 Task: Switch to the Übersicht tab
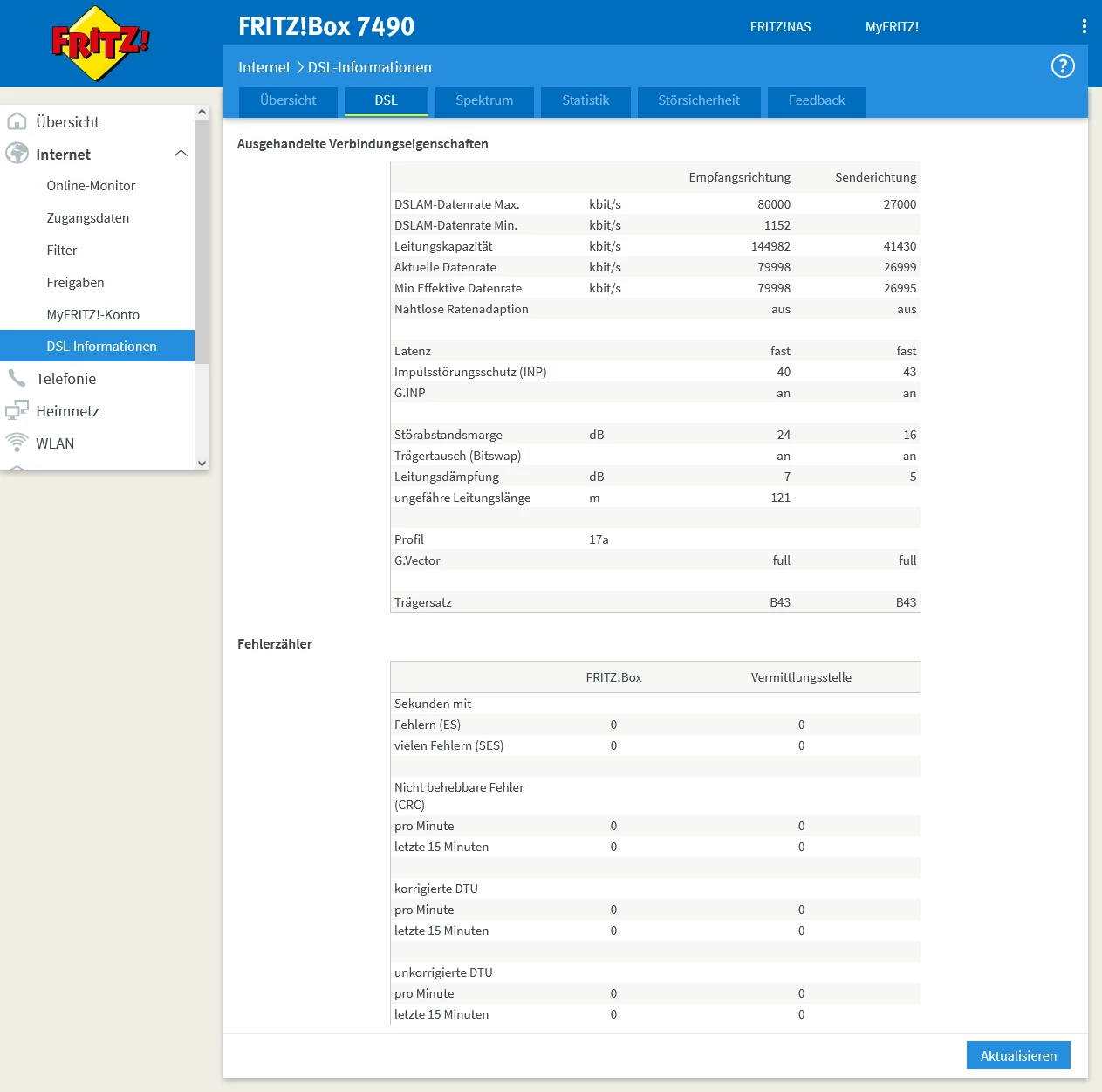tap(288, 100)
